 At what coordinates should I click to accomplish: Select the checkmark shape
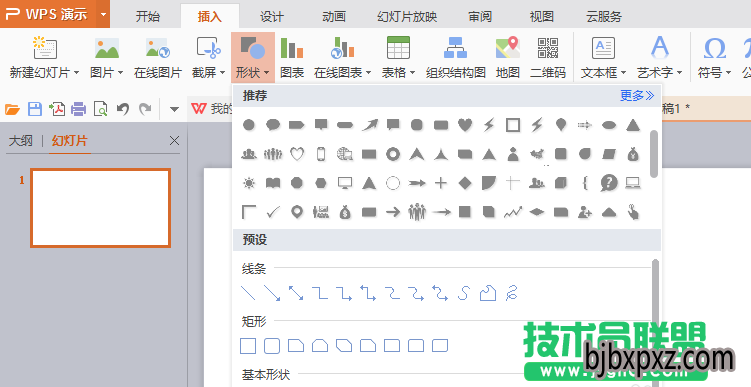(x=273, y=211)
